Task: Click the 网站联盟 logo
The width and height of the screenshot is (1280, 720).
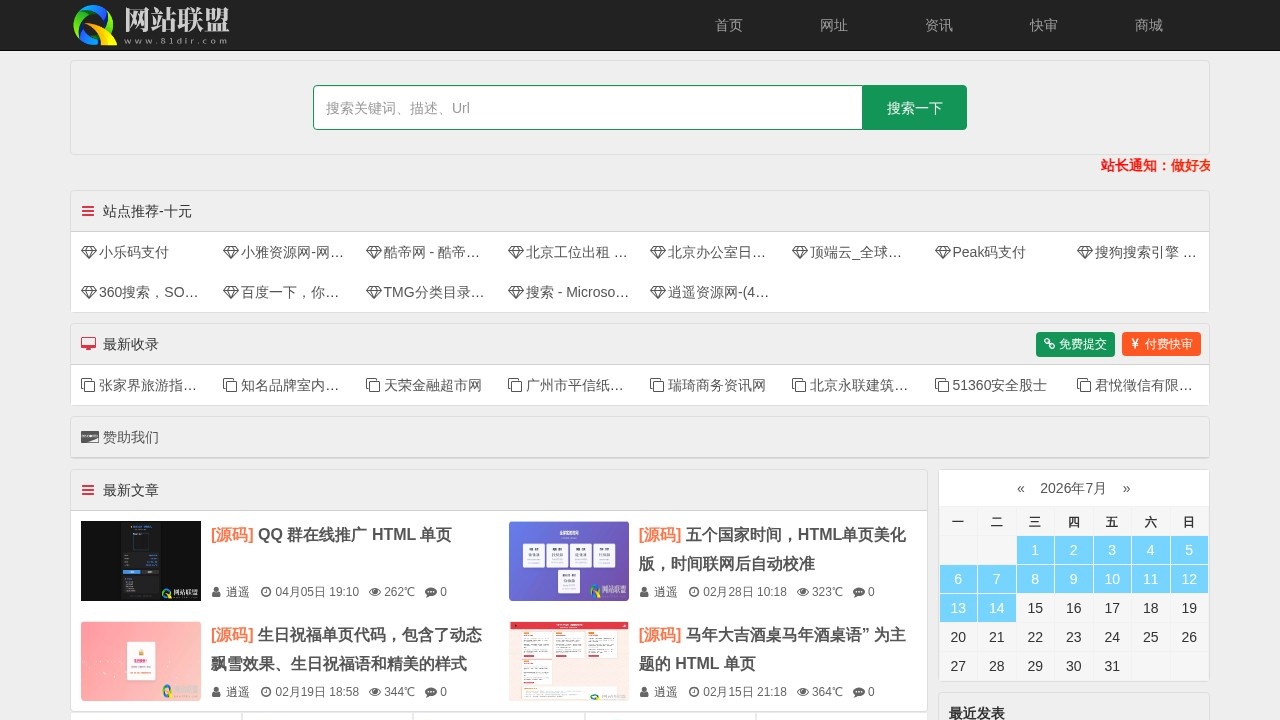Action: coord(152,25)
